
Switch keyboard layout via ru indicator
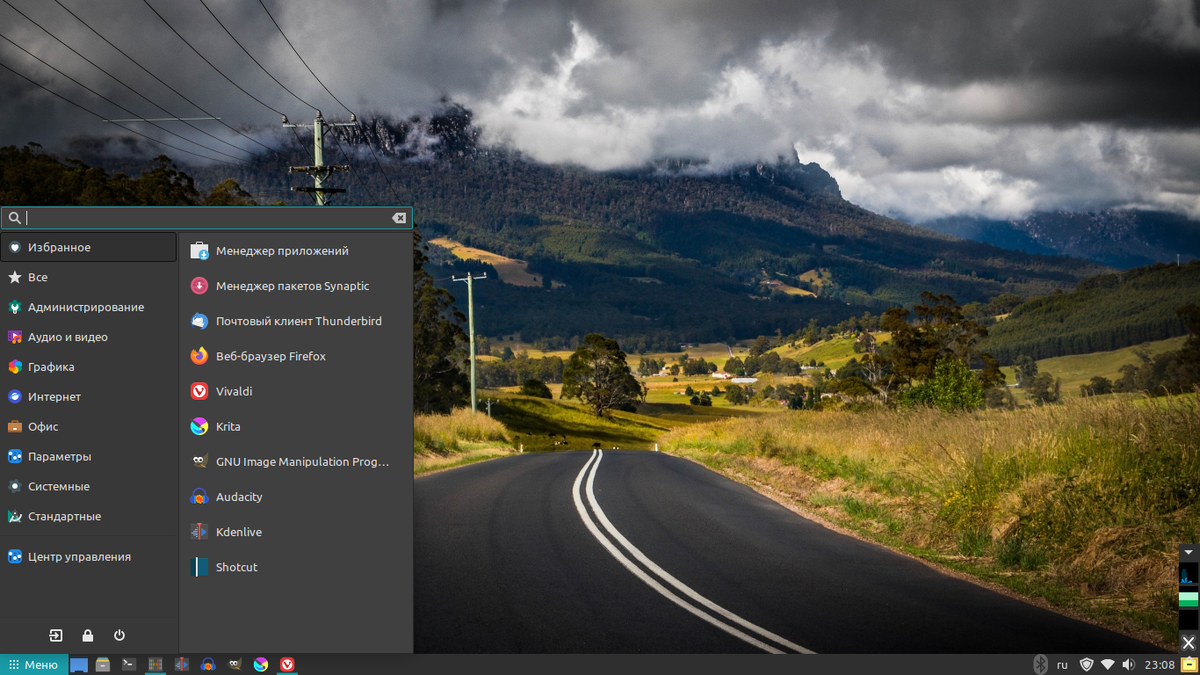click(1062, 664)
